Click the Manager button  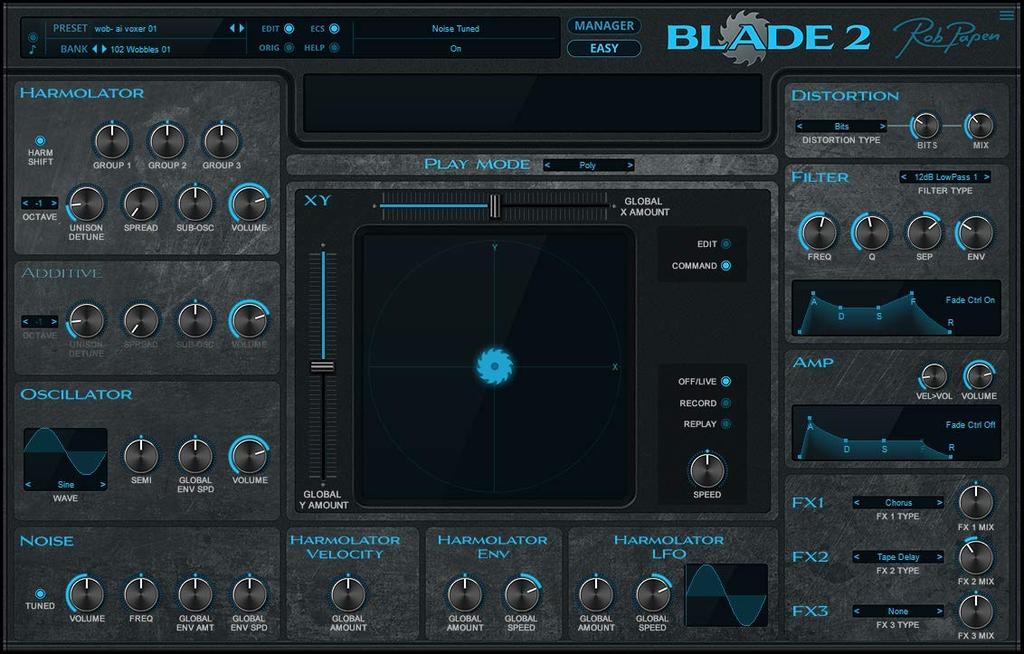[604, 26]
